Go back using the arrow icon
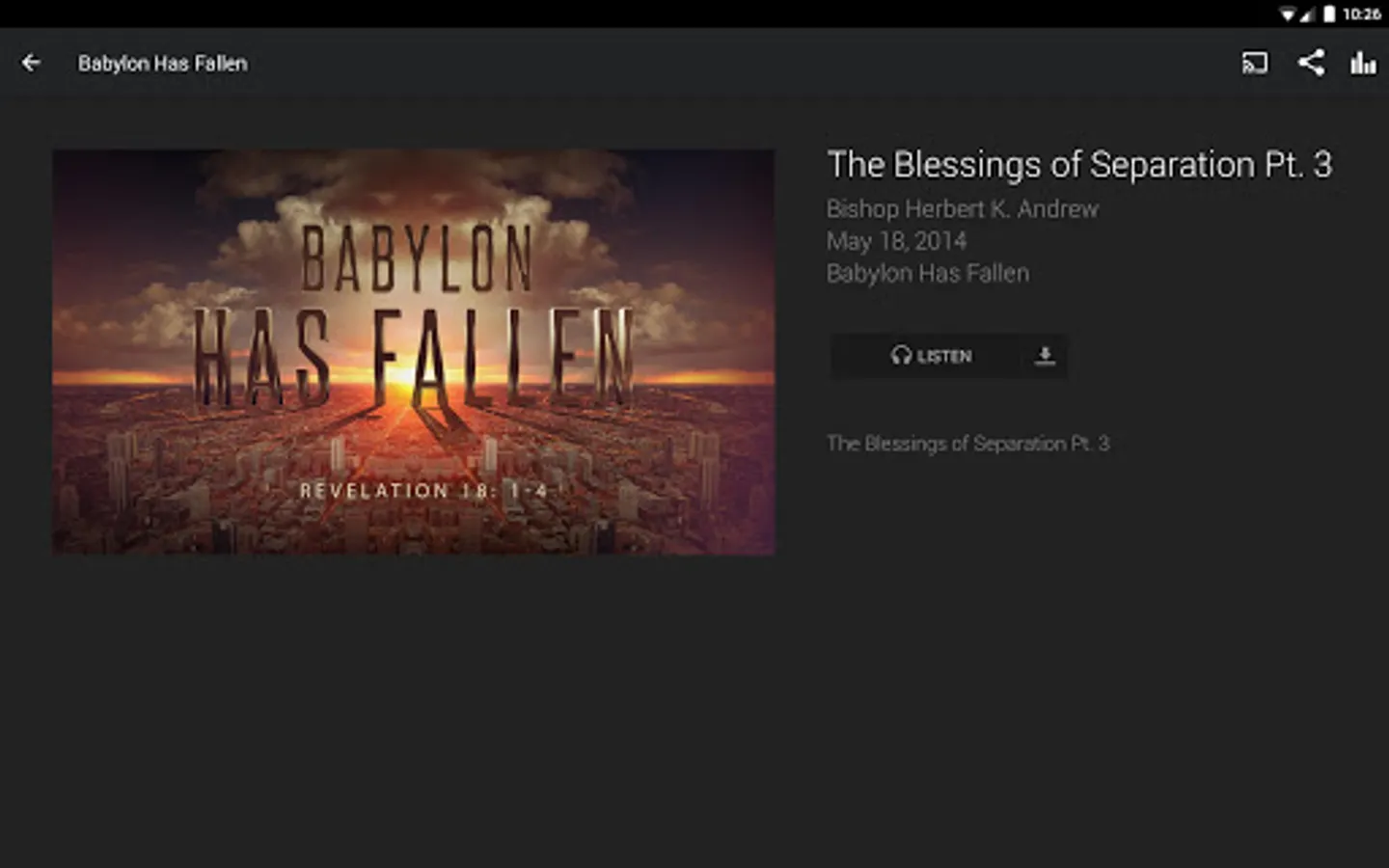The height and width of the screenshot is (868, 1389). (31, 63)
